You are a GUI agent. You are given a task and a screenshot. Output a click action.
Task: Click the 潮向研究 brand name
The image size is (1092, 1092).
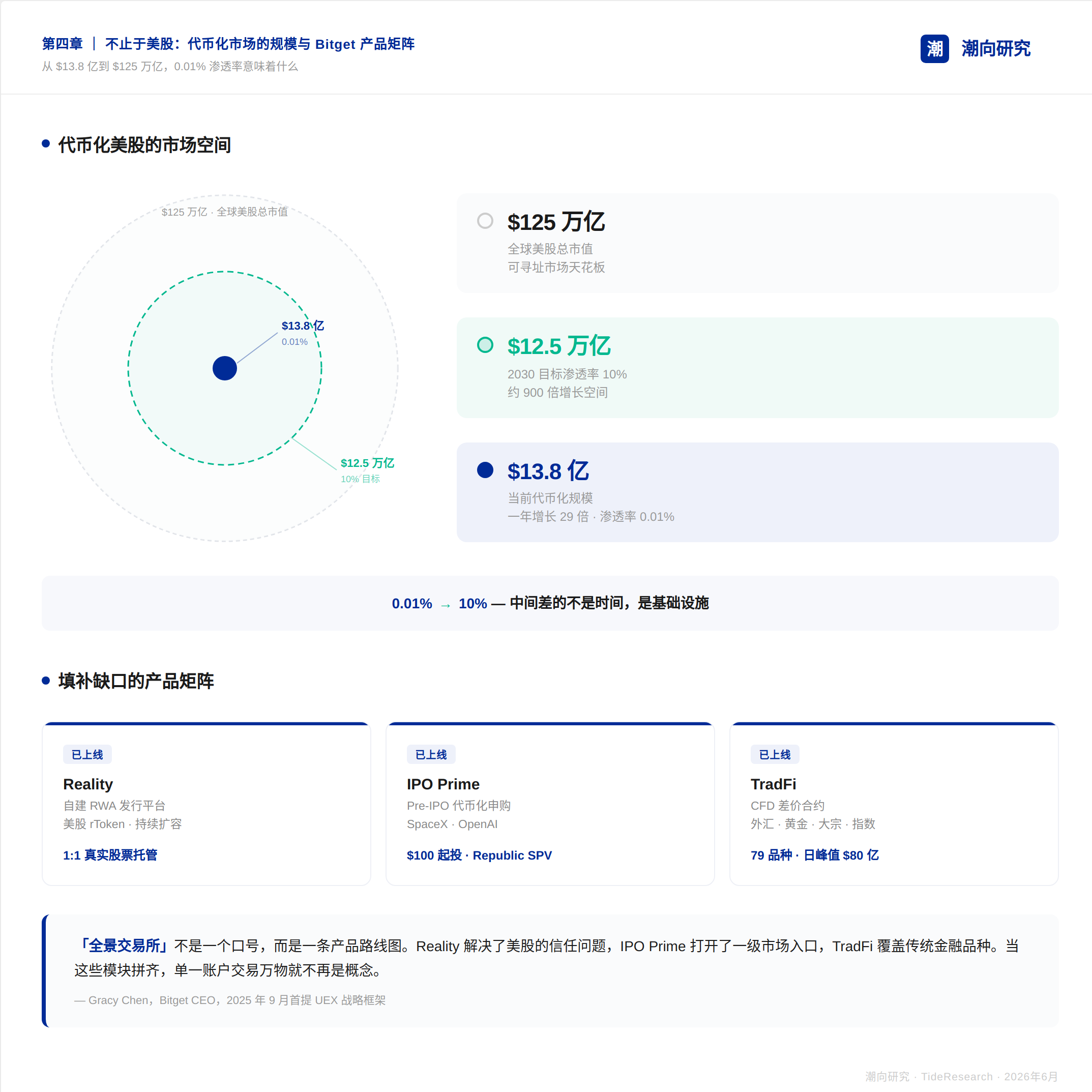996,49
